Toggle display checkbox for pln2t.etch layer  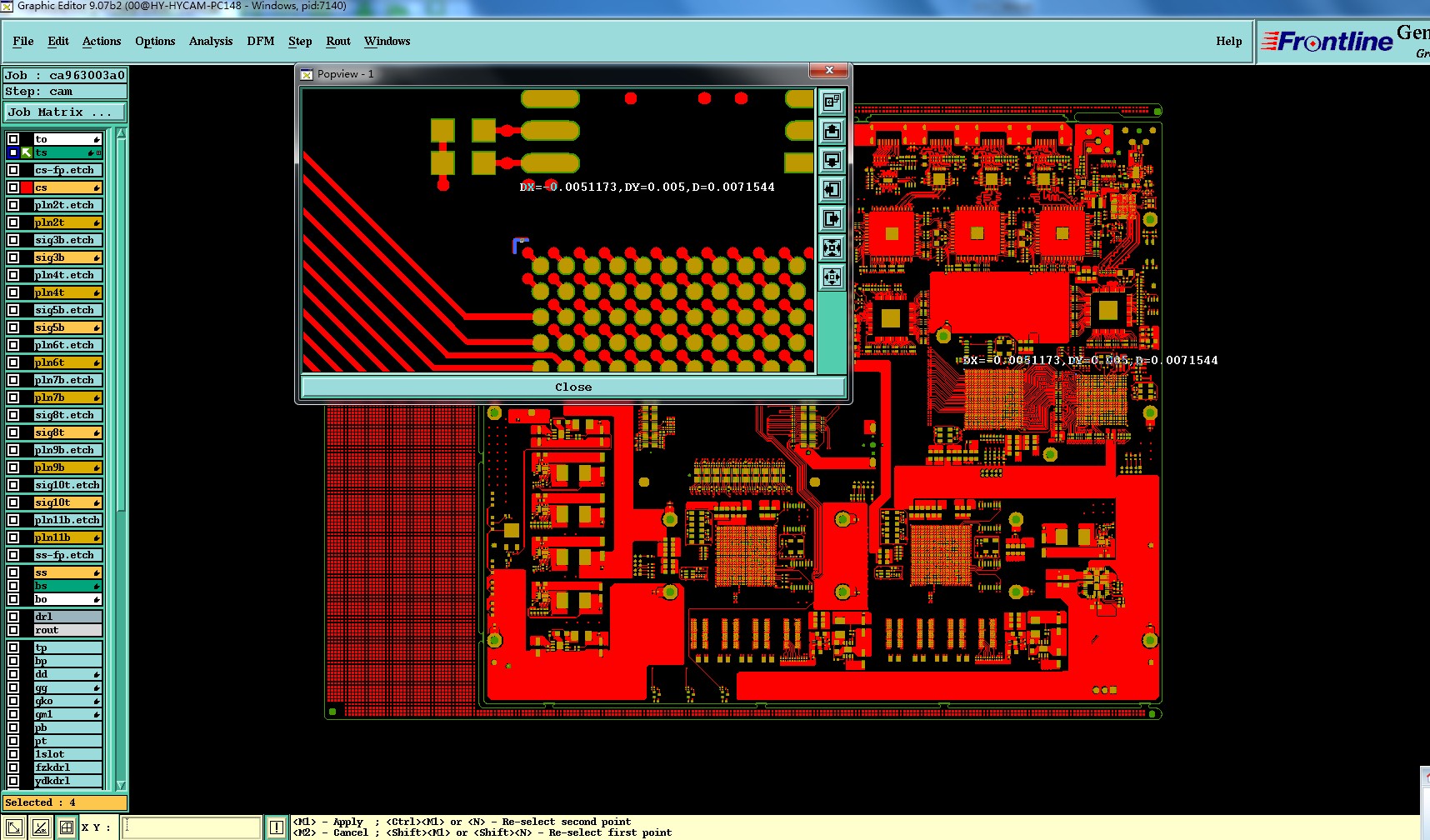[13, 205]
